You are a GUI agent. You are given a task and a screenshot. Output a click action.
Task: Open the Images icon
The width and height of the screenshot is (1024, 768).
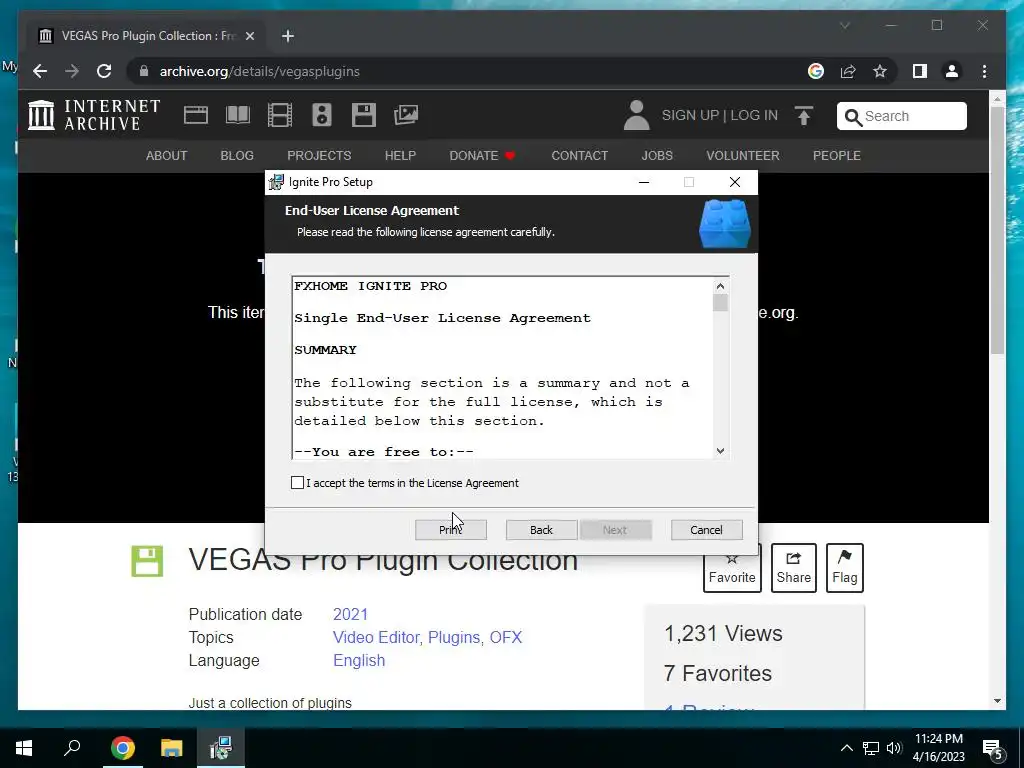click(406, 115)
